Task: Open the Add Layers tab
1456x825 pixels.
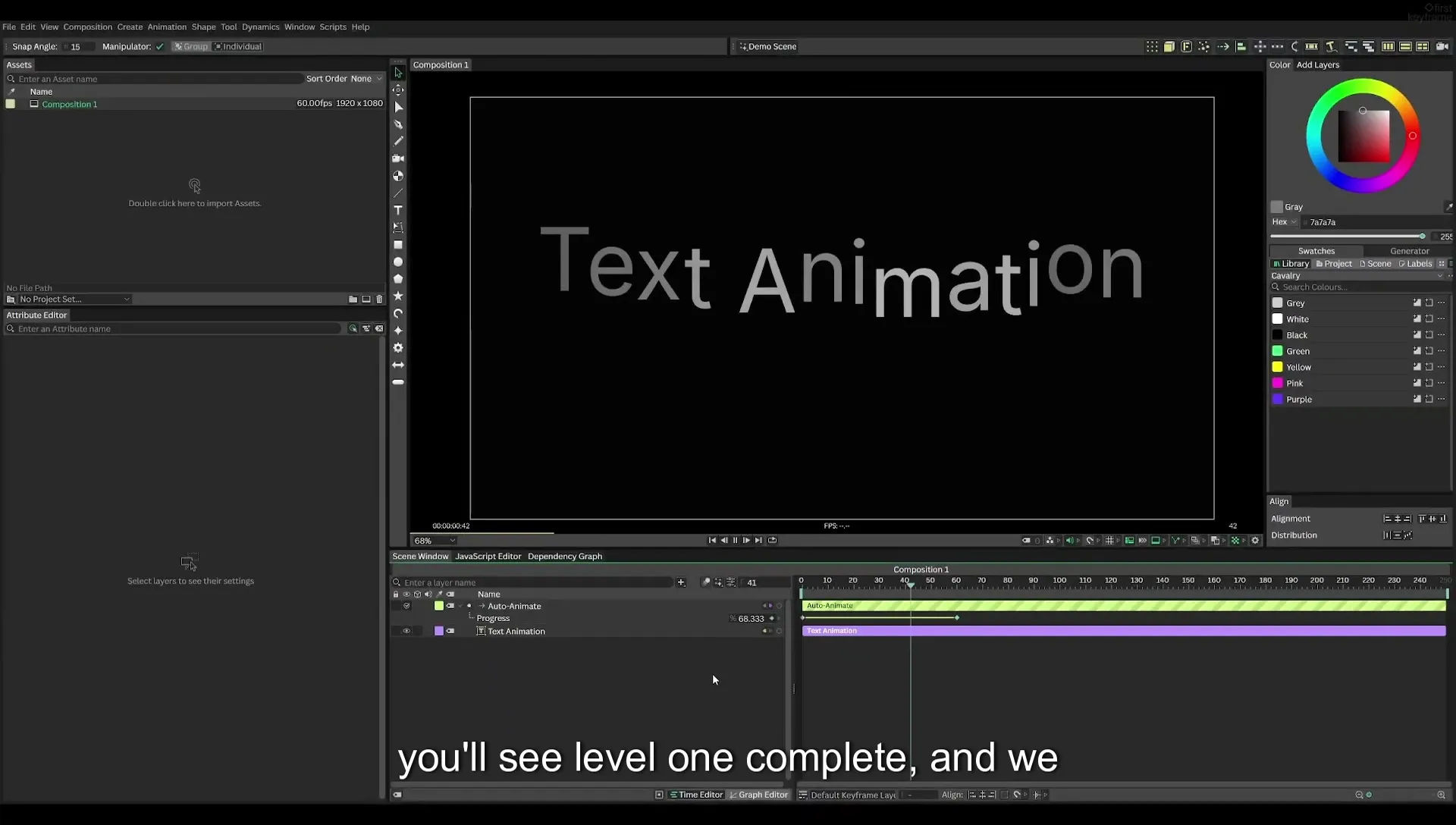Action: pos(1318,65)
